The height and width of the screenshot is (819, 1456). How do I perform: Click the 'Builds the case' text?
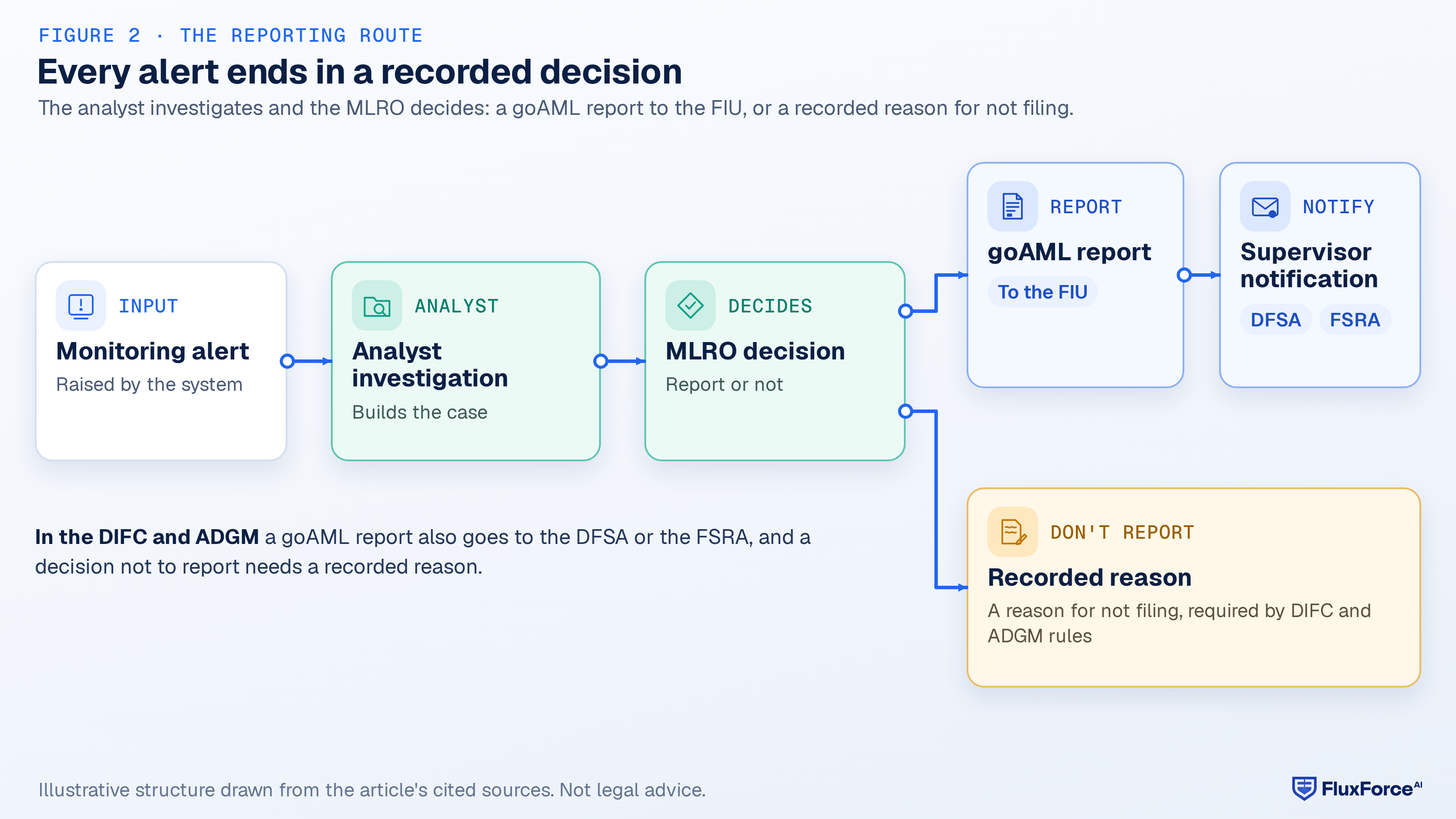(419, 412)
